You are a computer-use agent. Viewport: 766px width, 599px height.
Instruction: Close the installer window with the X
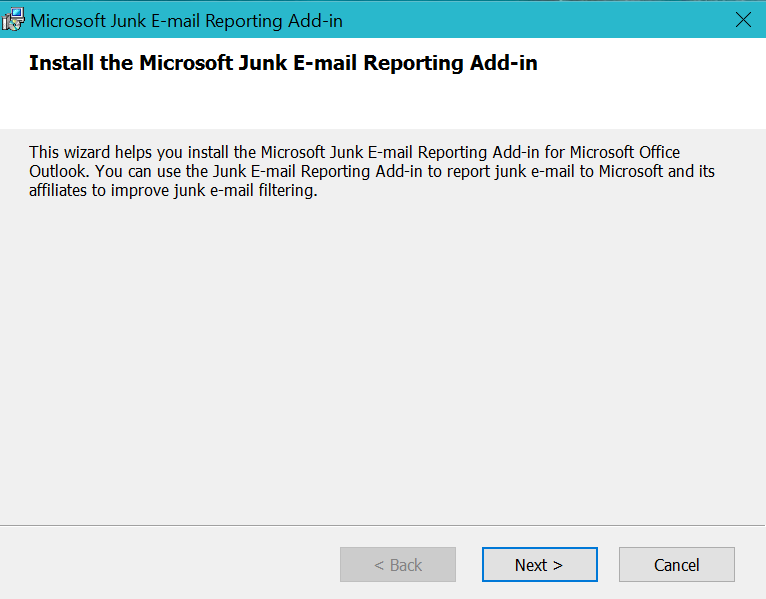[742, 20]
